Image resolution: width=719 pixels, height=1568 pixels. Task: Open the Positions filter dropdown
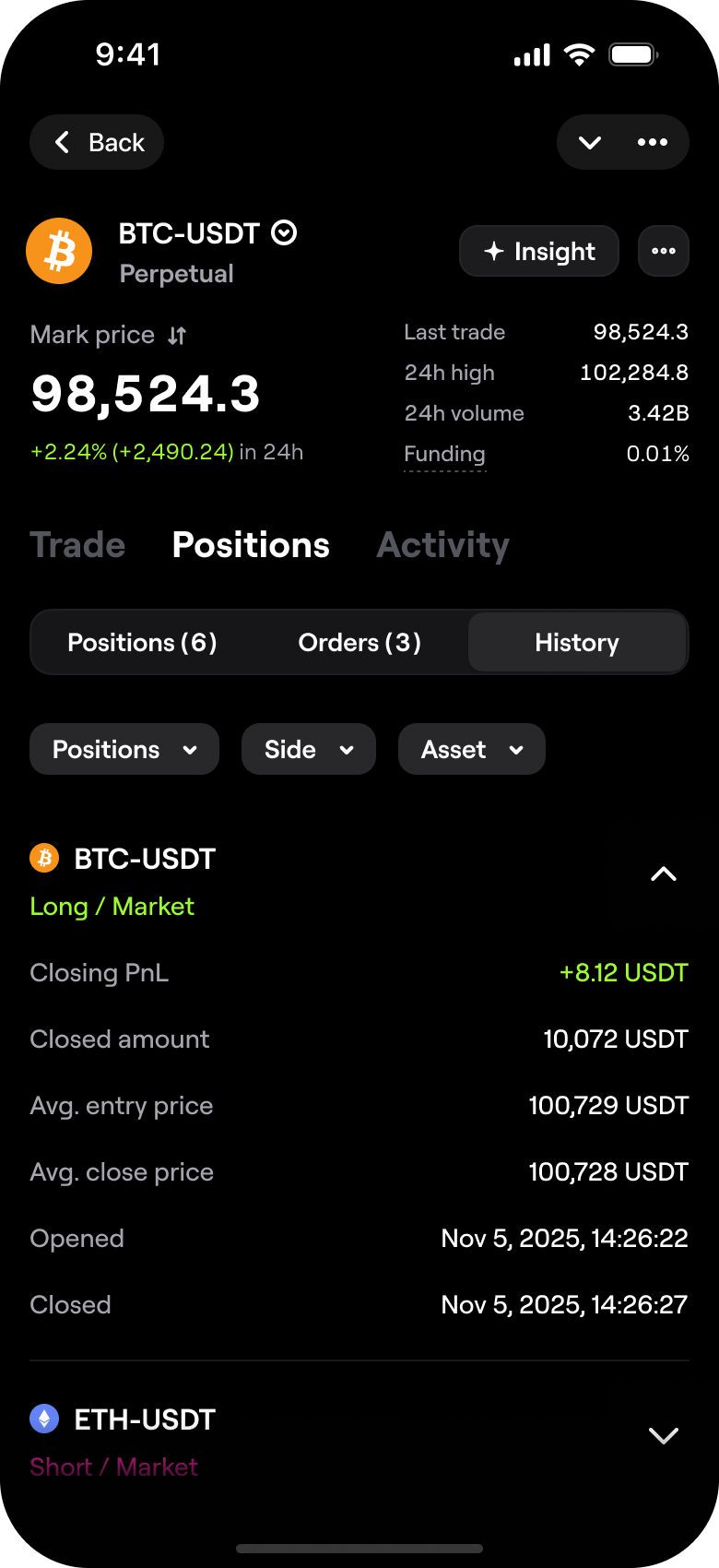(x=124, y=749)
